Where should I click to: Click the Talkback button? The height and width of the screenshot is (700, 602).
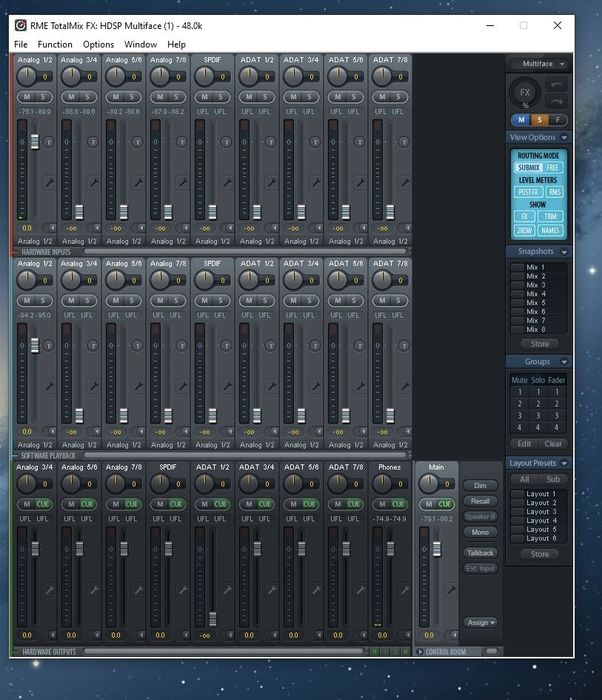(x=480, y=553)
